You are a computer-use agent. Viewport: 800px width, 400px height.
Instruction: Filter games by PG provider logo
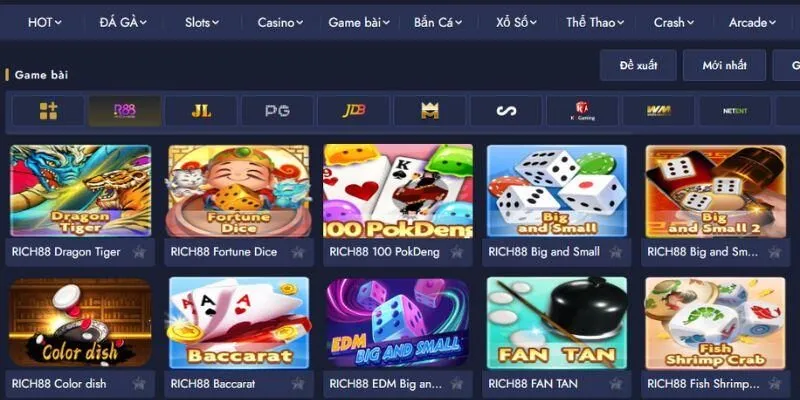pos(278,111)
